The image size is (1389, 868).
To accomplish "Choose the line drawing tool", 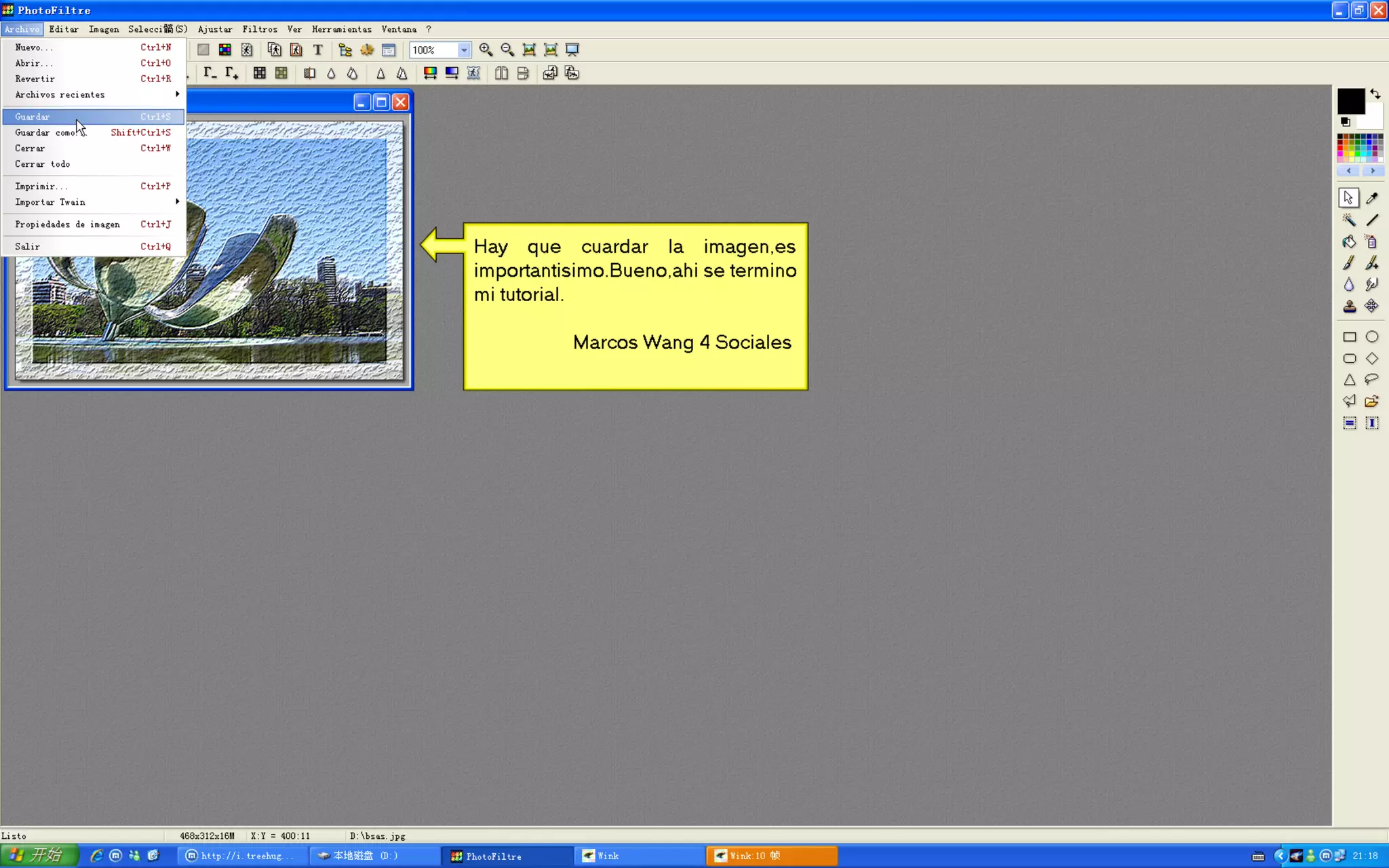I will (x=1371, y=220).
